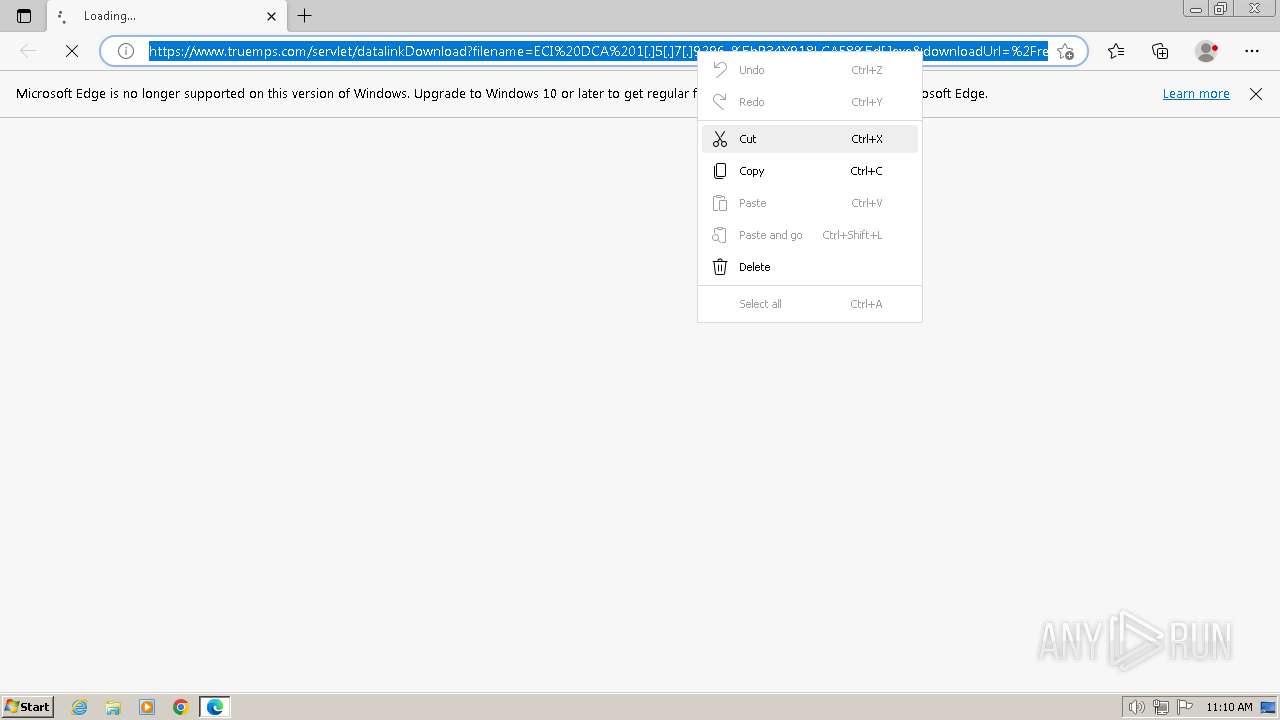1280x720 pixels.
Task: Add this page to favorites star icon
Action: [x=1066, y=51]
